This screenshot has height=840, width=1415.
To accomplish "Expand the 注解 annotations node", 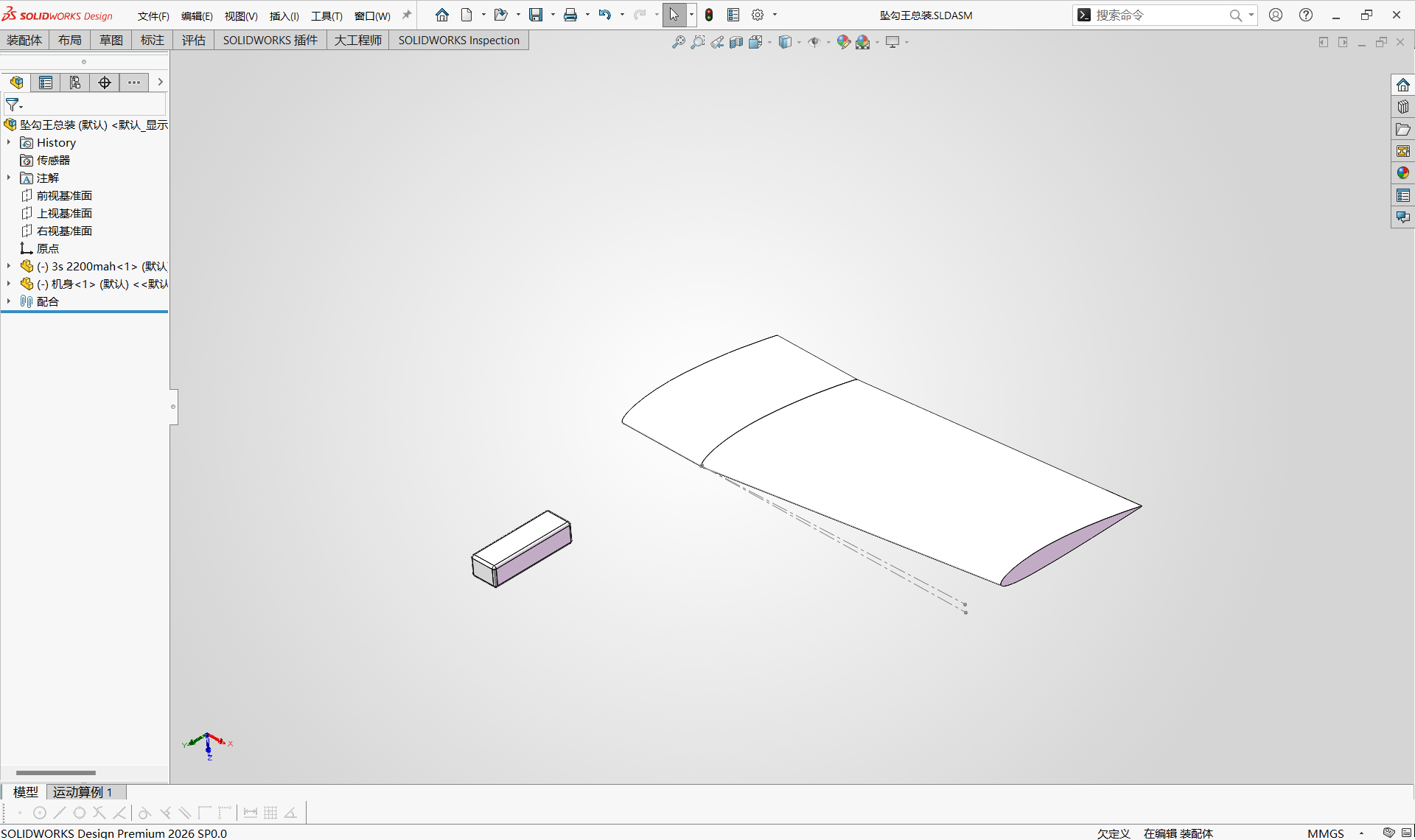I will [x=9, y=178].
